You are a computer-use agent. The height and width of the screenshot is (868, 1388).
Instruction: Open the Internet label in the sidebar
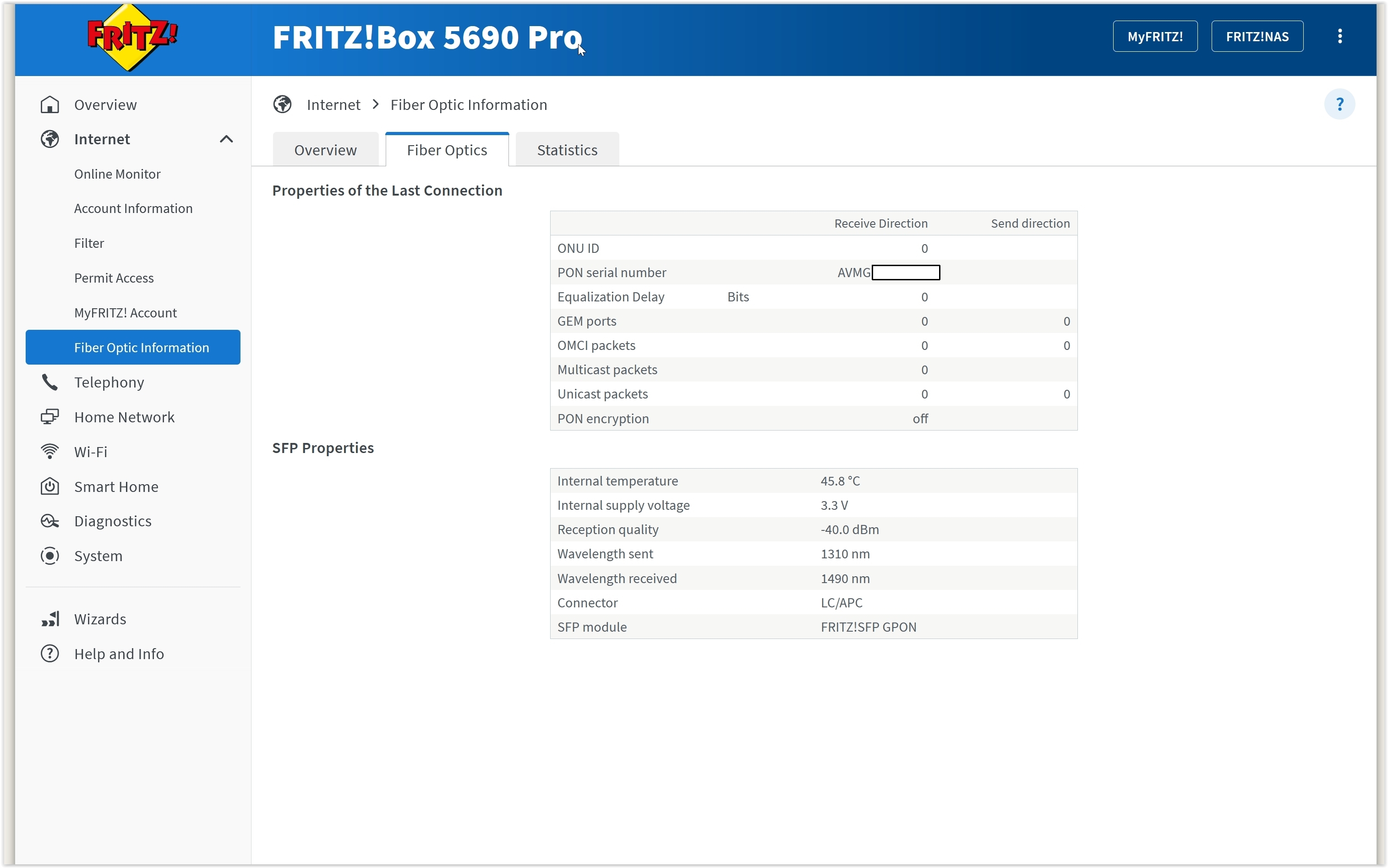point(102,139)
